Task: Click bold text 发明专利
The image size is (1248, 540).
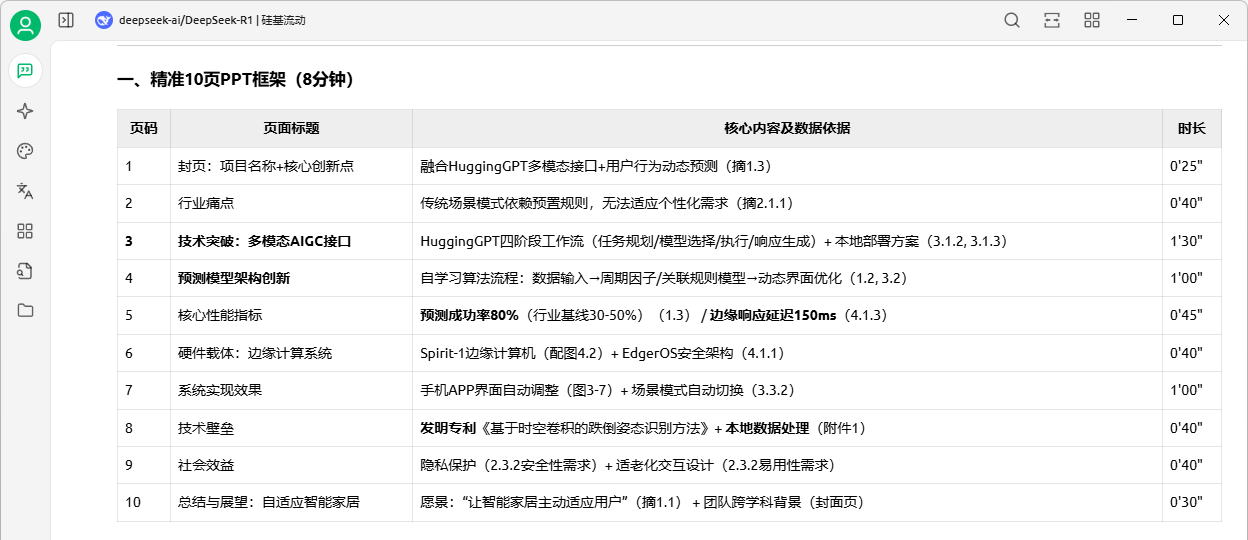Action: click(x=449, y=428)
